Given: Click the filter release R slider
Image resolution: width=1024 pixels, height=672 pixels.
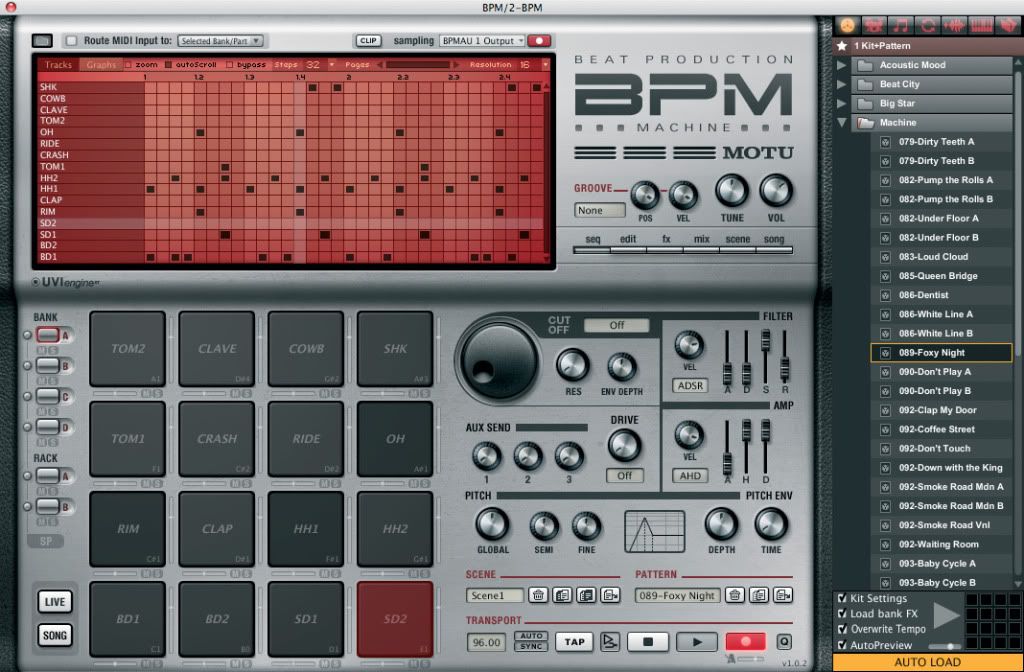Looking at the screenshot, I should (x=784, y=357).
